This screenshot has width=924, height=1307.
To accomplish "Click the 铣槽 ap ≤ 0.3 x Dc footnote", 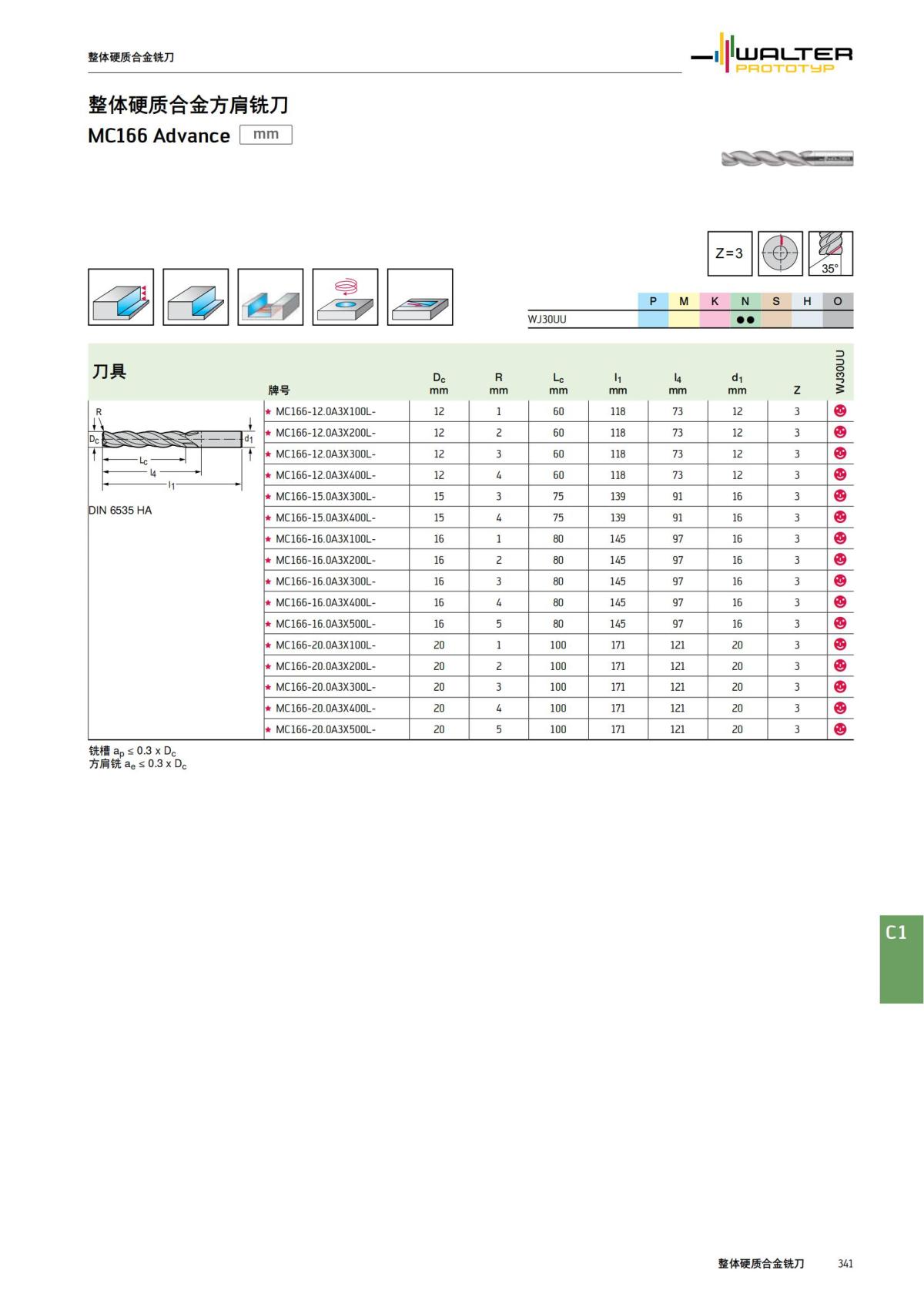I will [x=132, y=751].
